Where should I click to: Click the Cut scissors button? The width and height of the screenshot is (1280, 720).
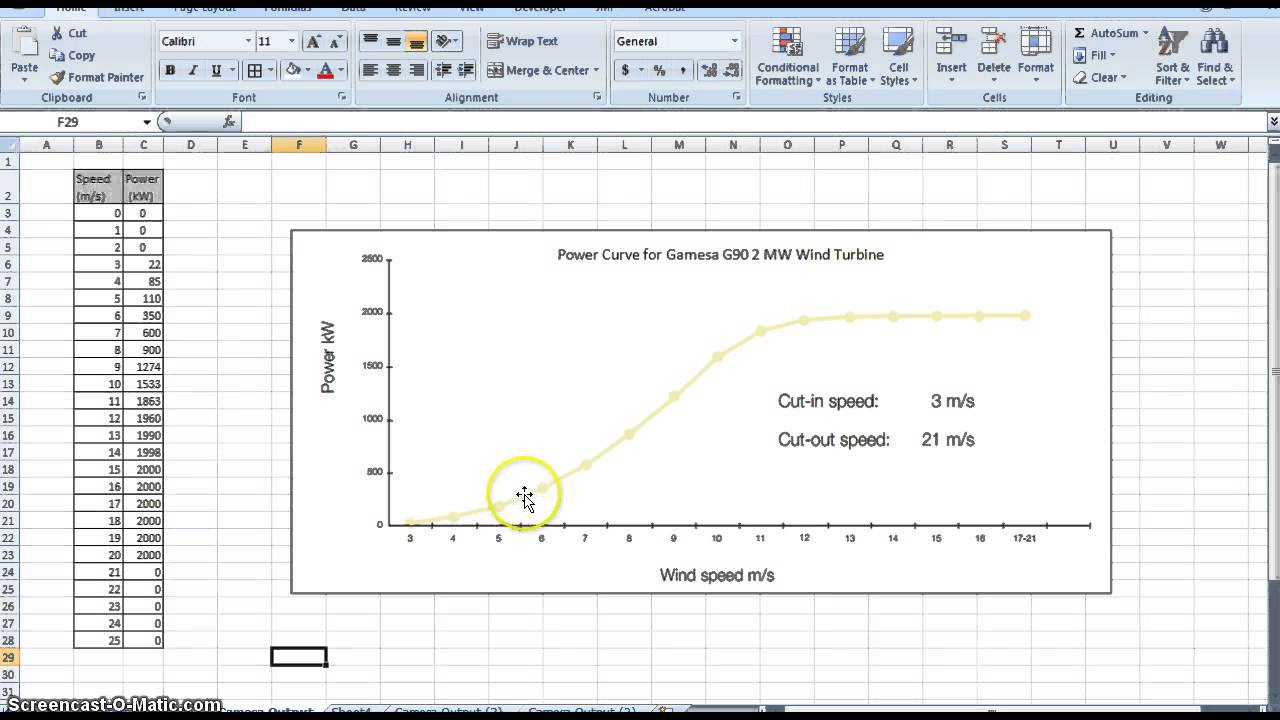(x=67, y=33)
